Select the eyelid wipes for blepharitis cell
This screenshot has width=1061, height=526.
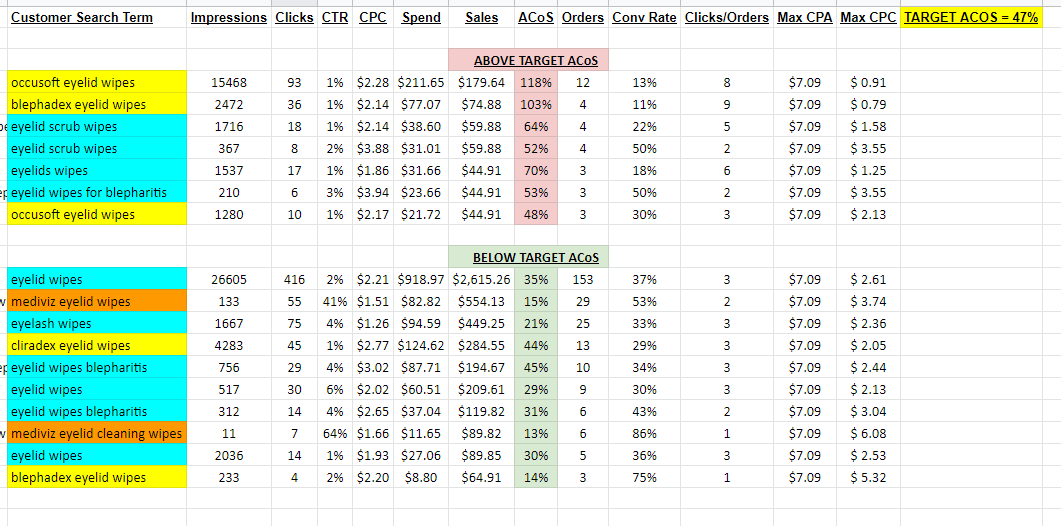[97, 192]
